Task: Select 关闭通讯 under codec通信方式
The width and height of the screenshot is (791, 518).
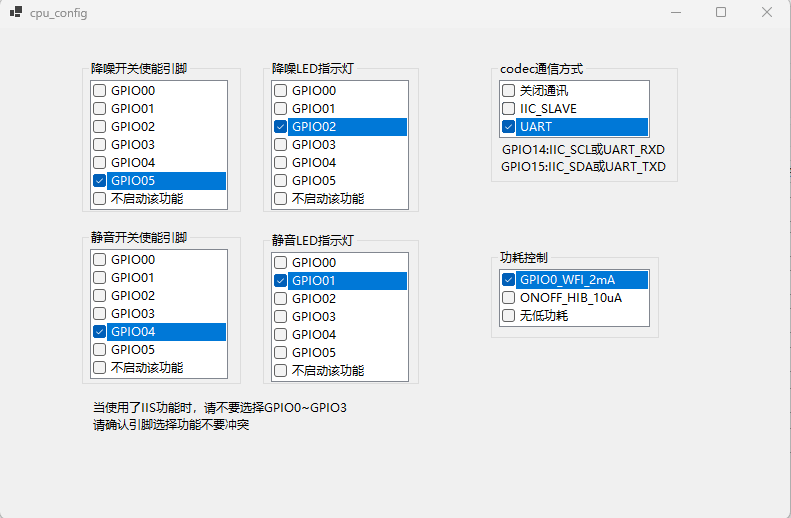Action: click(509, 91)
